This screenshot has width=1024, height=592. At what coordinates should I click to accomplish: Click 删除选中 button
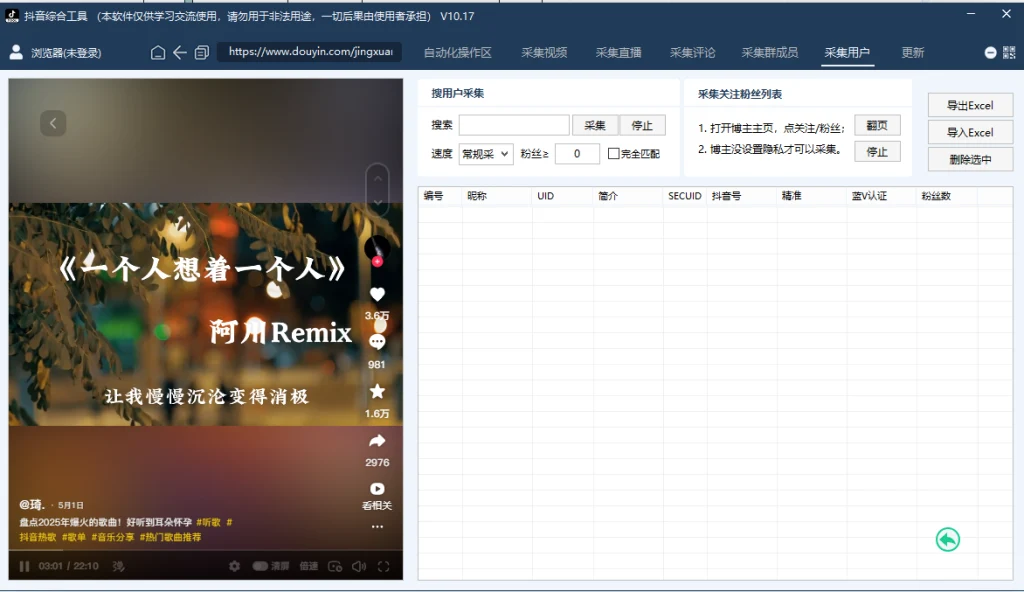pyautogui.click(x=970, y=159)
